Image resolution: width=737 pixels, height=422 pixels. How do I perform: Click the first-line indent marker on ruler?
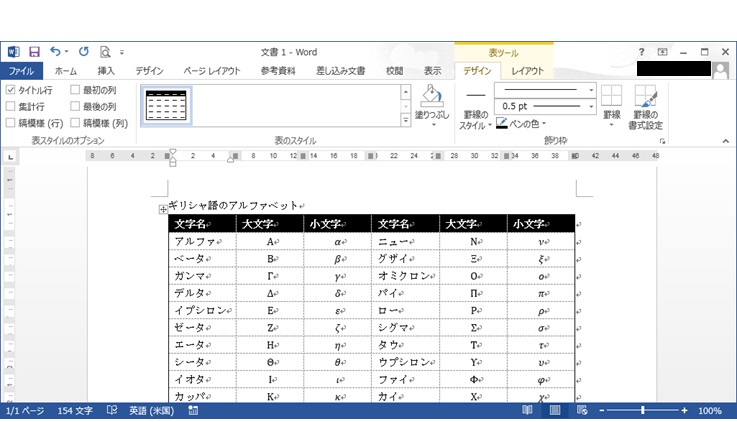(x=172, y=152)
